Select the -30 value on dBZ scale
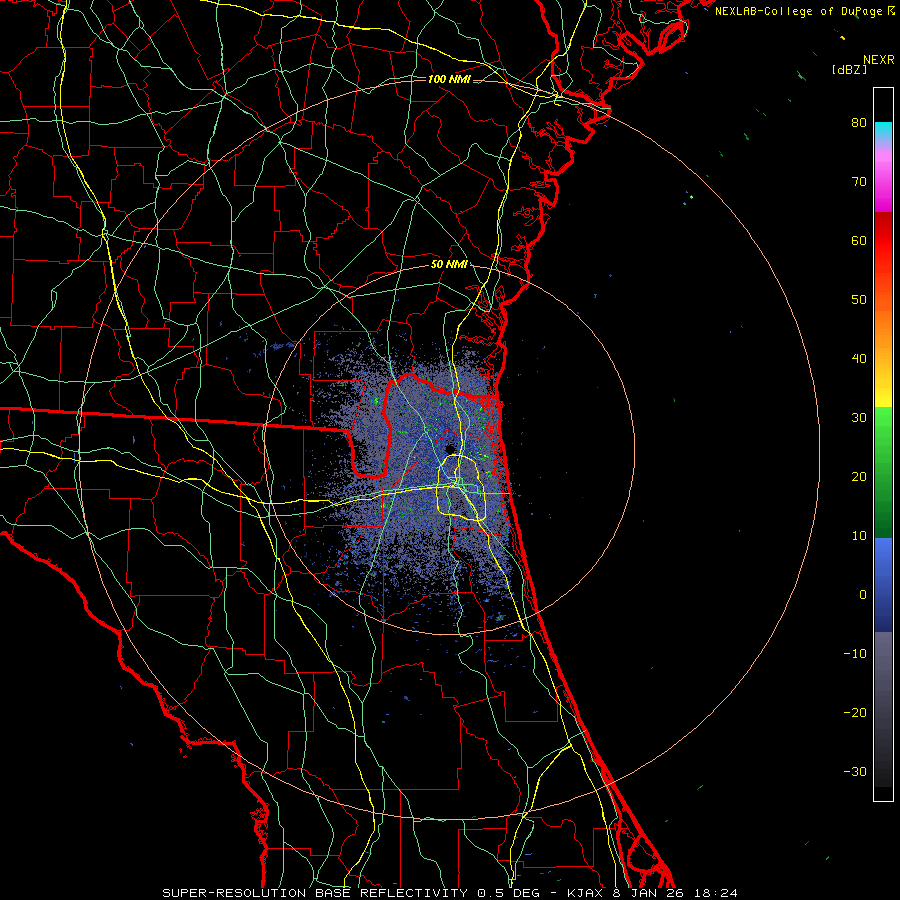 (x=855, y=771)
